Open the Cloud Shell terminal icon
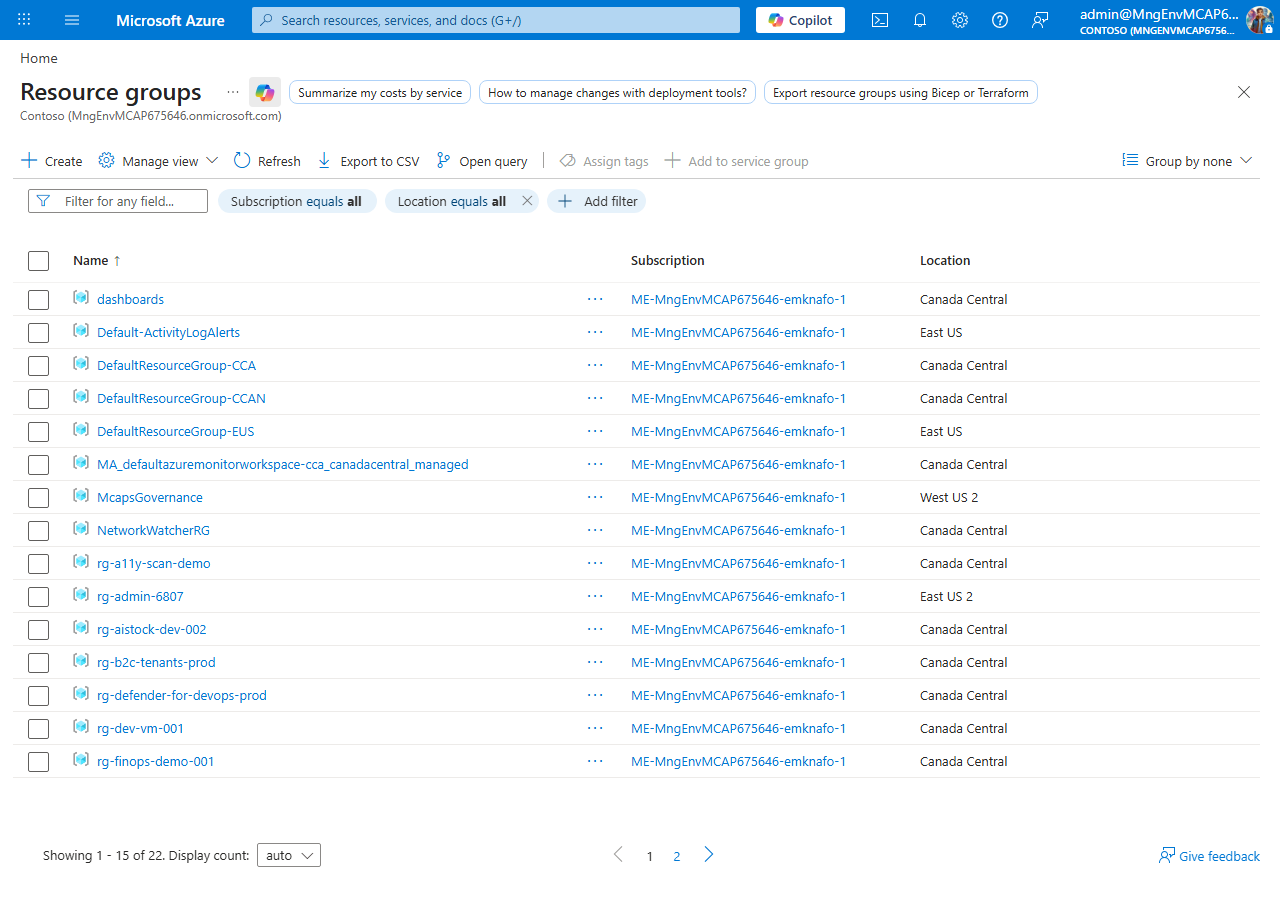The height and width of the screenshot is (900, 1280). 879,20
